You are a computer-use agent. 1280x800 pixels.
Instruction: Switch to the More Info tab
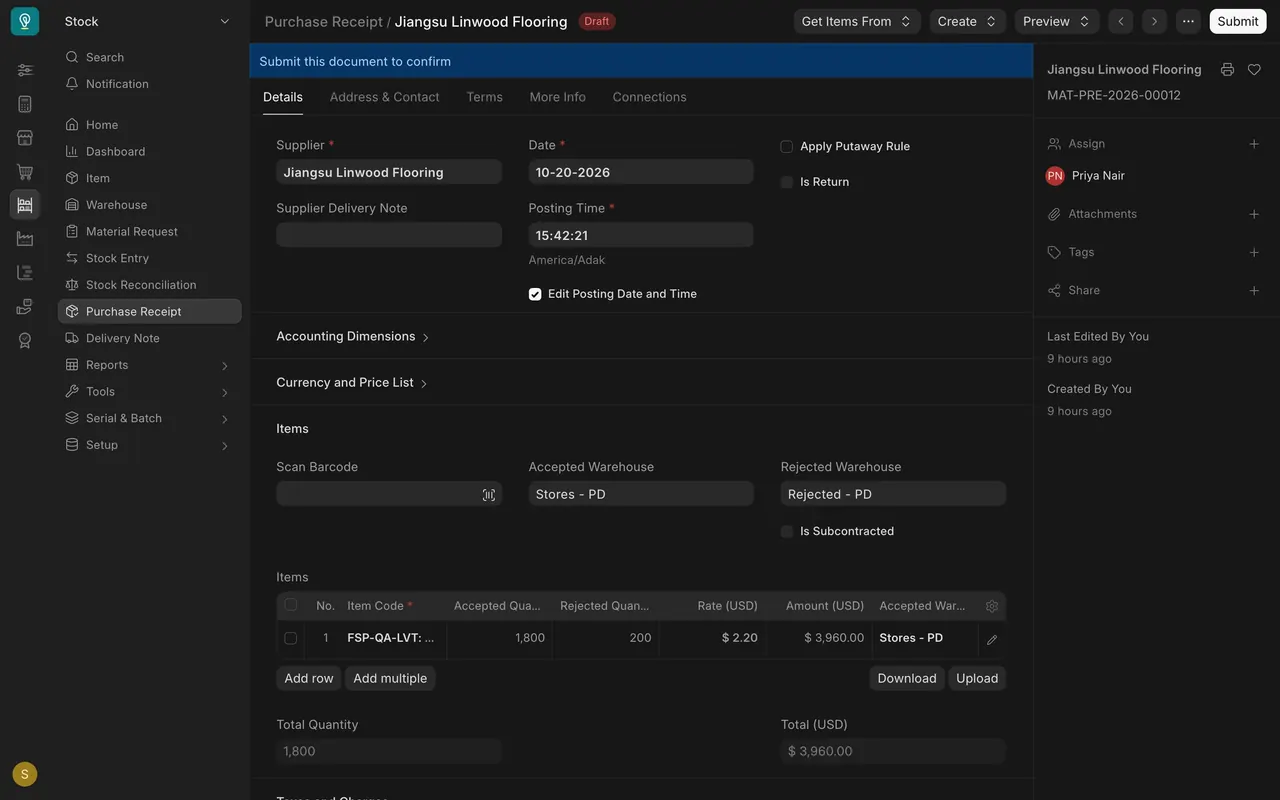click(x=558, y=97)
